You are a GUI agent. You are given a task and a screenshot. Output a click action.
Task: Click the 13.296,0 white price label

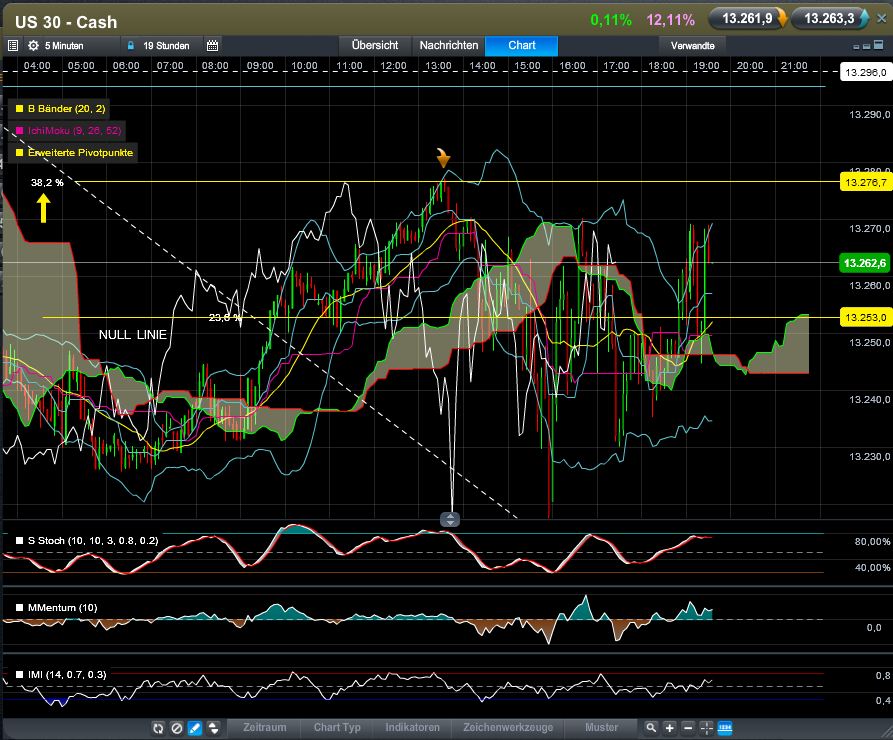[x=866, y=72]
